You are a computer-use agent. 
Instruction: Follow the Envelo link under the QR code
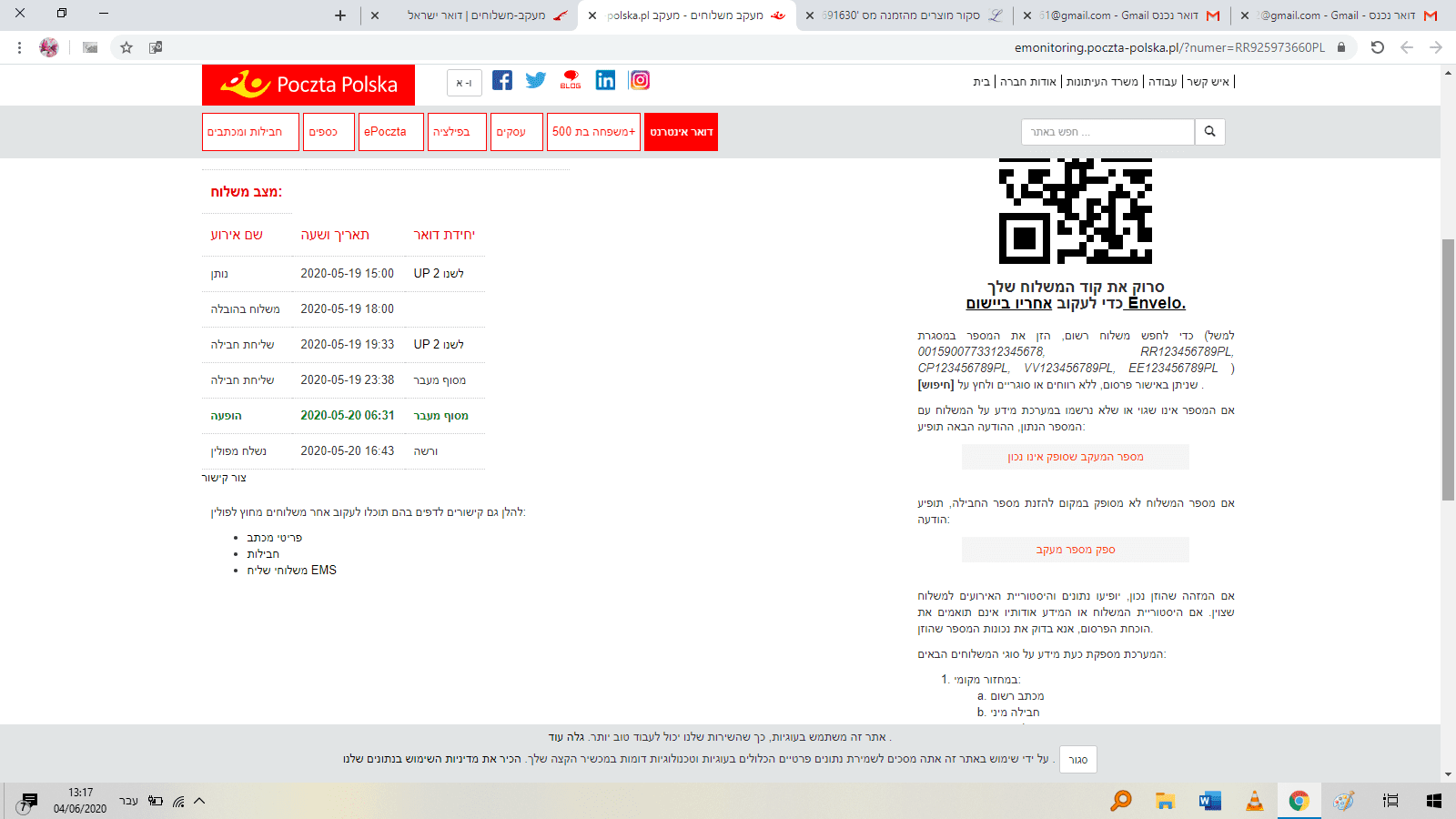coord(1157,303)
